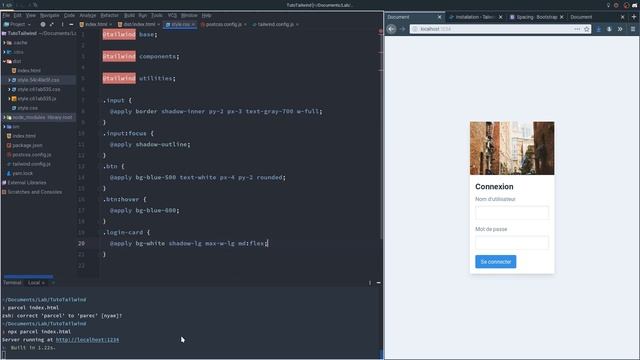
Task: Click the Nom d'utilisateur input field
Action: tap(512, 213)
